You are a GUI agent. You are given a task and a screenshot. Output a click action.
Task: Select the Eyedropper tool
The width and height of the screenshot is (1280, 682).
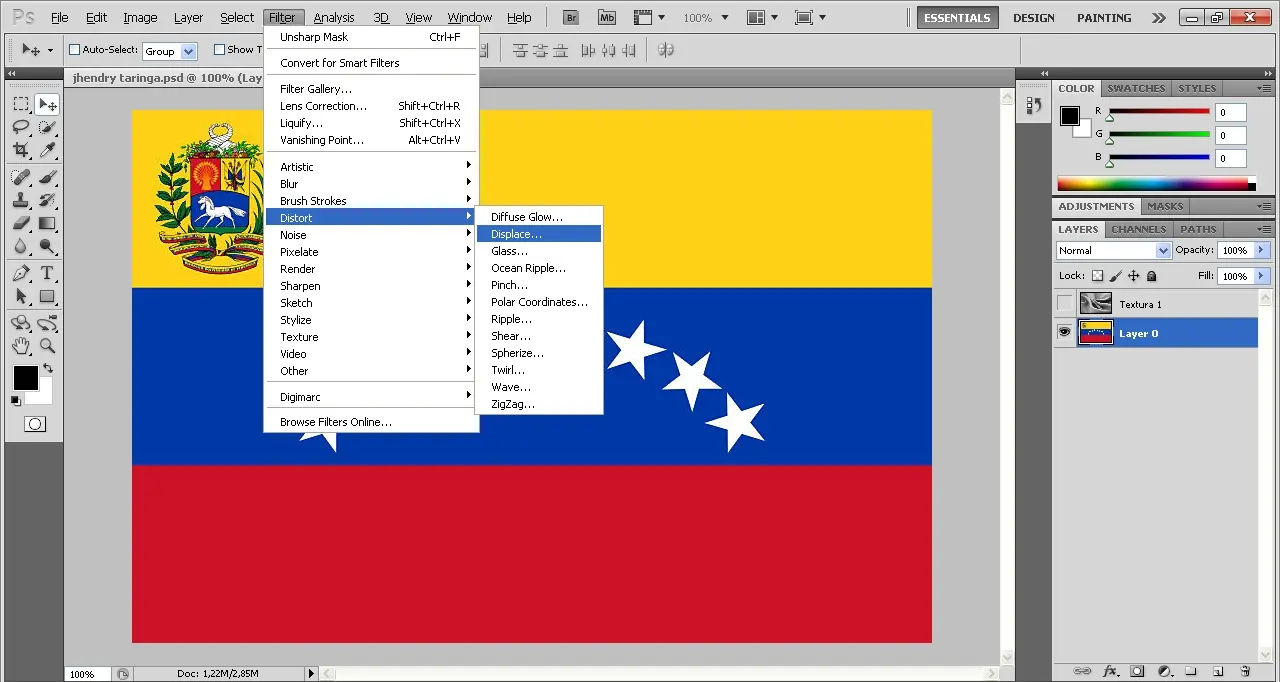tap(47, 150)
